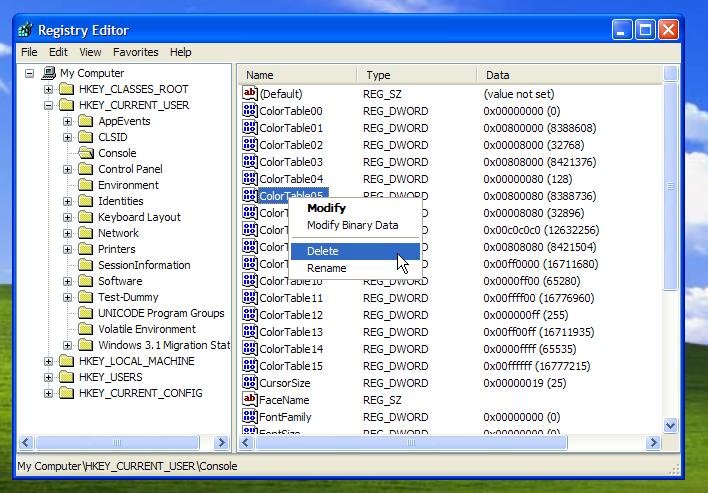Expand the Identities key

point(67,201)
